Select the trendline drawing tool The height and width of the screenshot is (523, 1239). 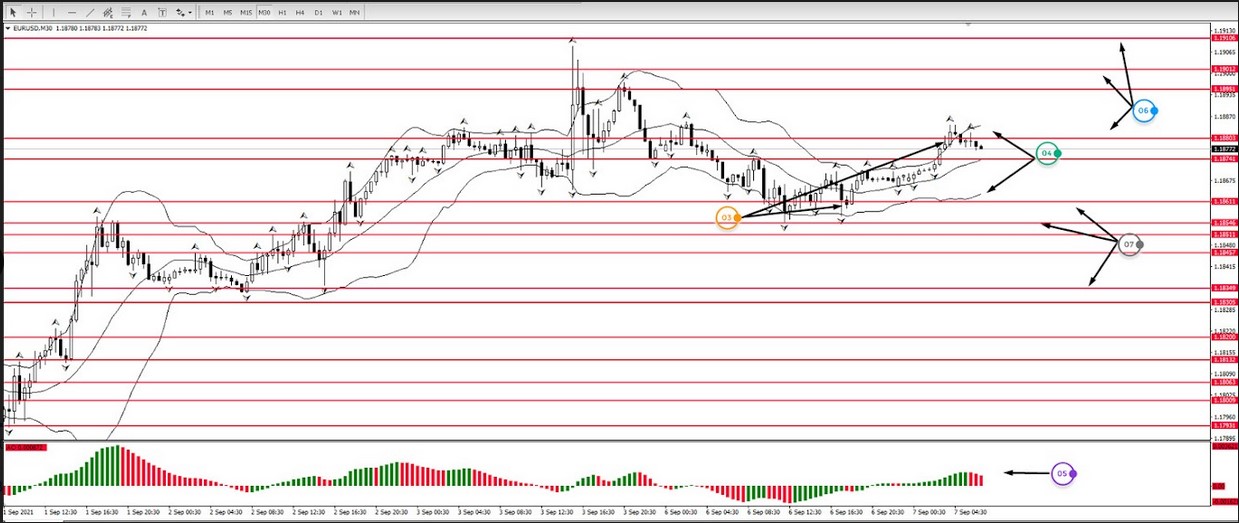pos(91,12)
